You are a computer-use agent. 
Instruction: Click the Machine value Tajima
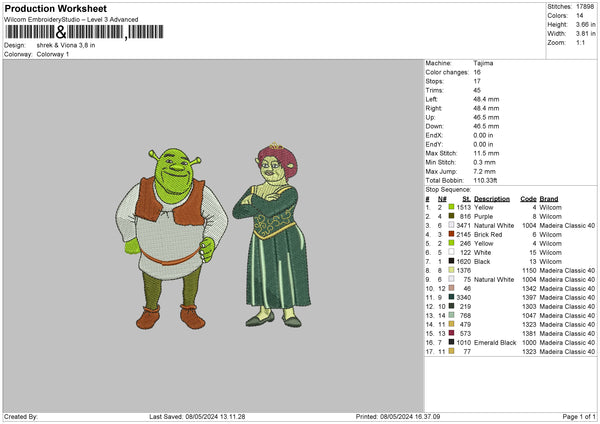(483, 62)
